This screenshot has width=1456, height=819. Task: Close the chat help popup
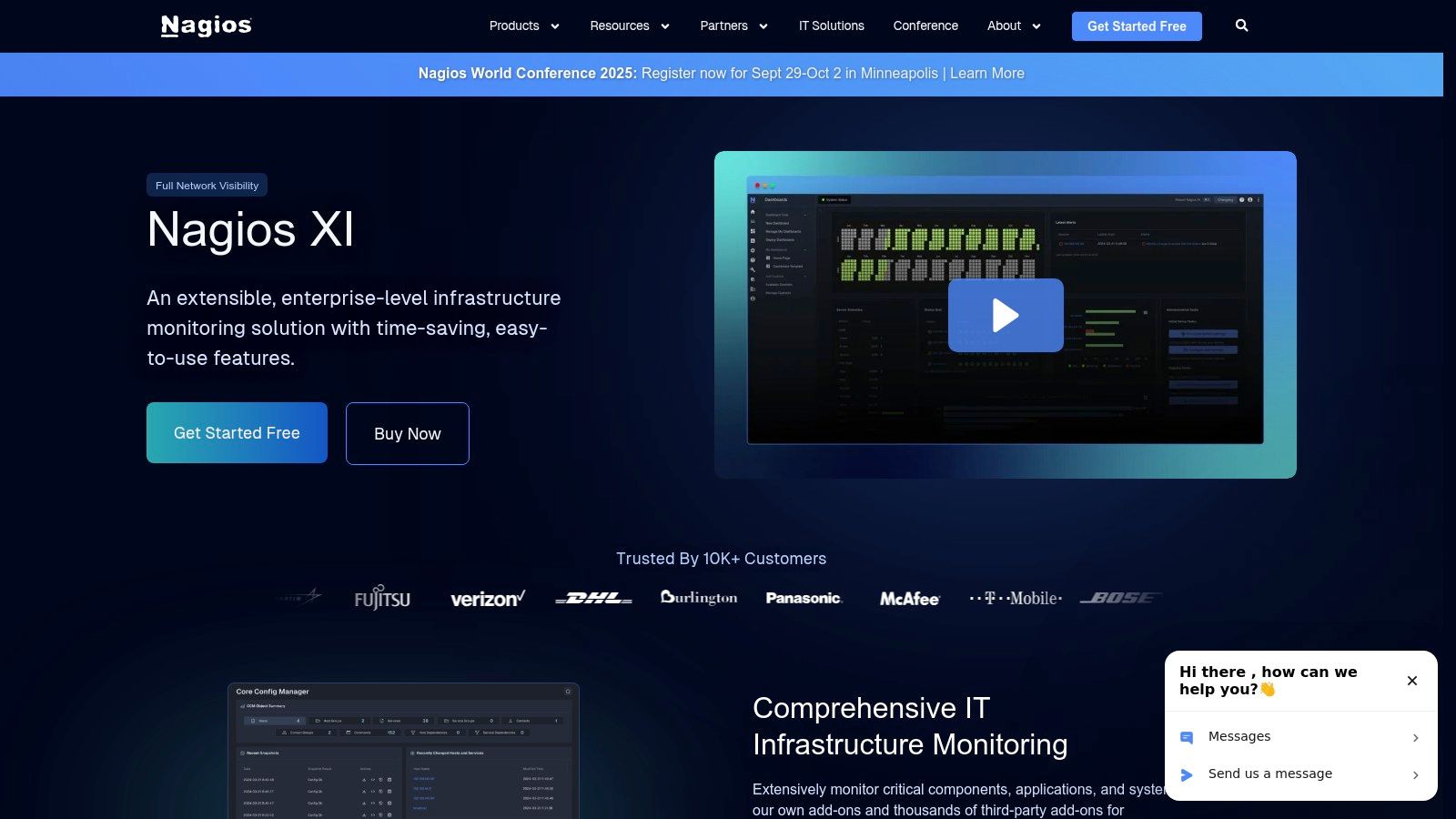coord(1412,681)
